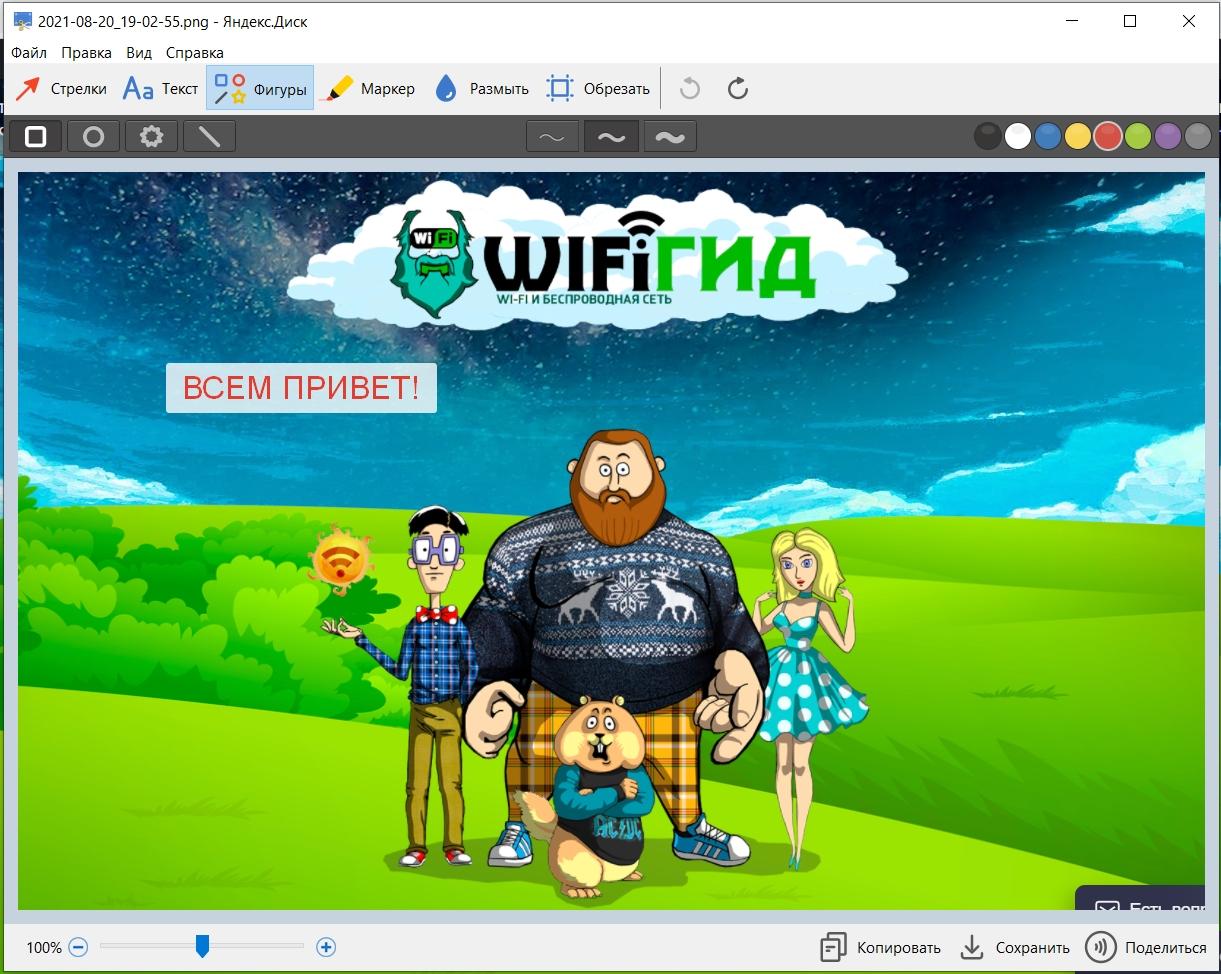The image size is (1221, 974).
Task: Click the app icon in the title bar
Action: click(21, 20)
